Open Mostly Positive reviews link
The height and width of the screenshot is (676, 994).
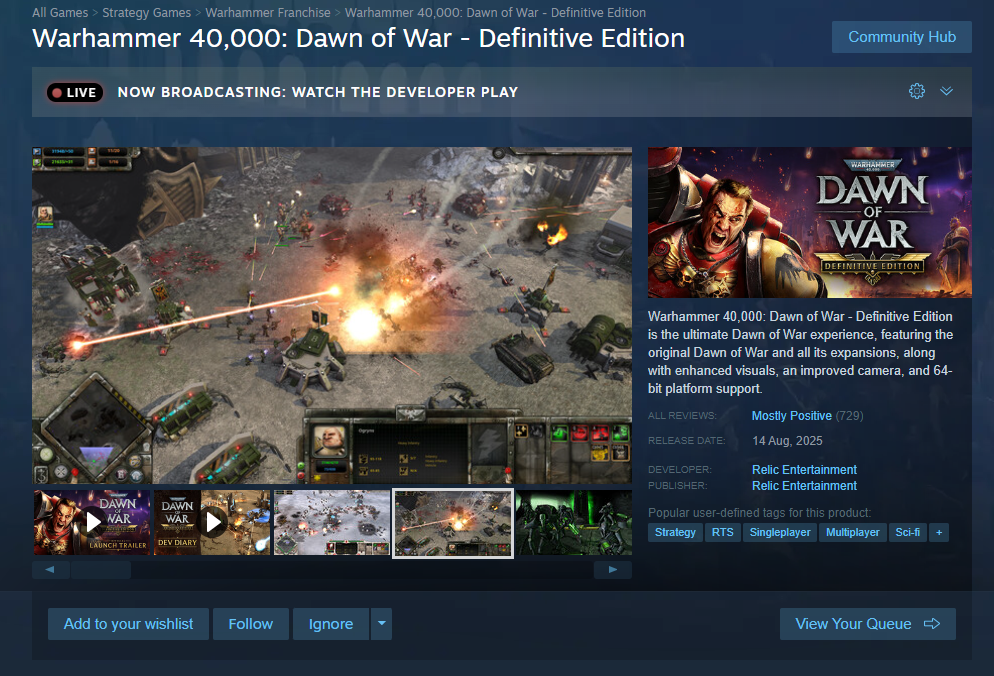(x=791, y=416)
